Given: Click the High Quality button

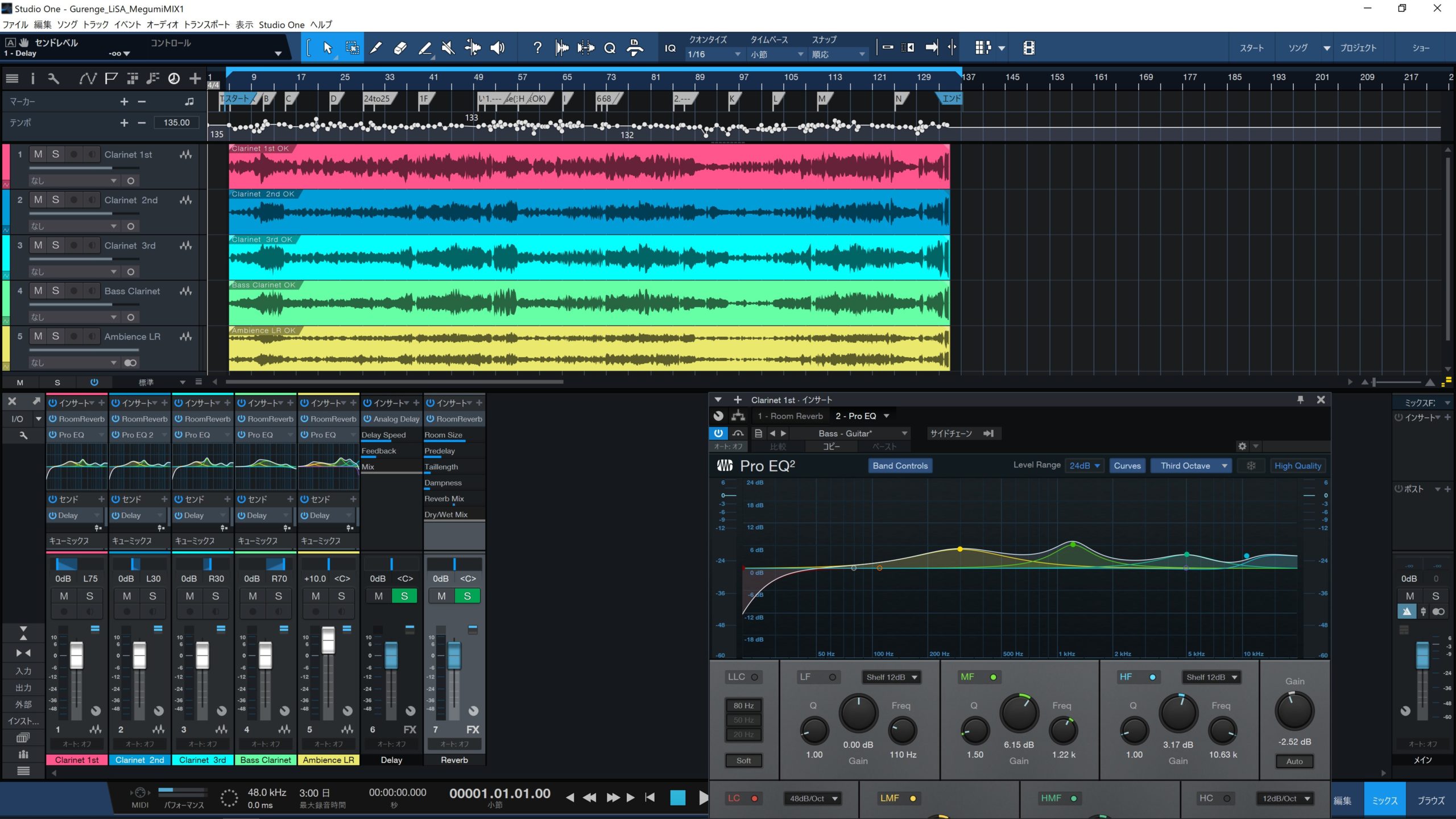Looking at the screenshot, I should click(x=1297, y=466).
